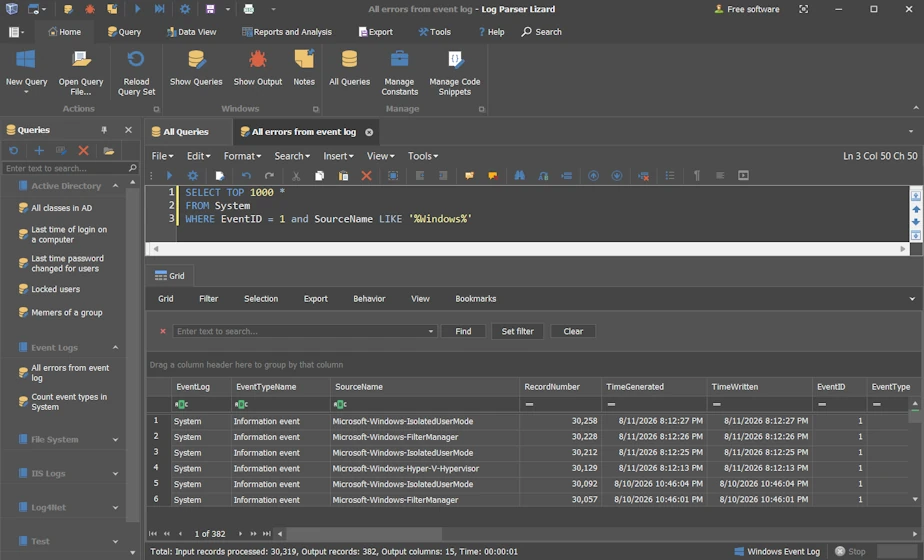
Task: Click the Clear button
Action: coord(573,331)
